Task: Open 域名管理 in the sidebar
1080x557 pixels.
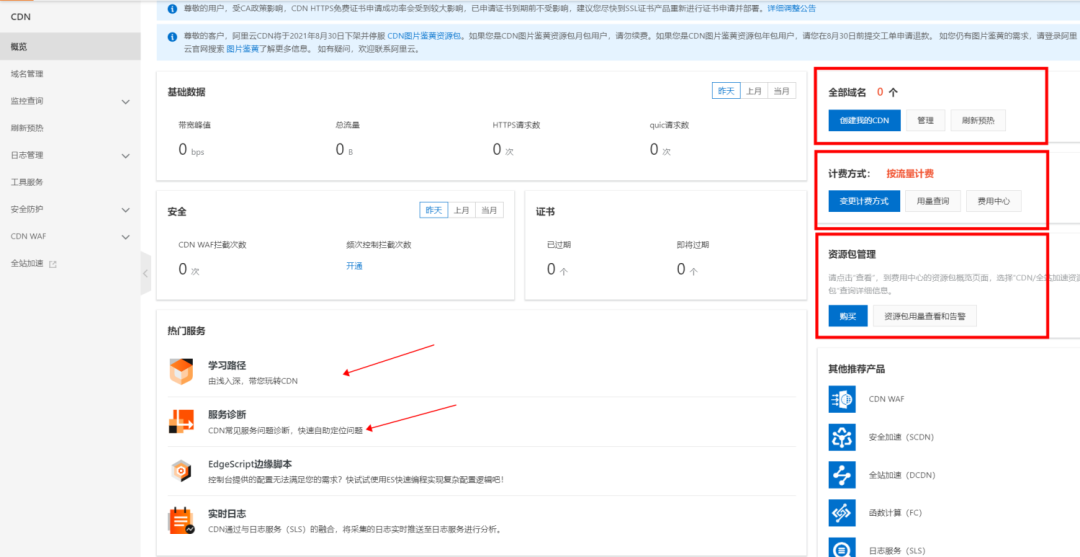Action: (70, 74)
